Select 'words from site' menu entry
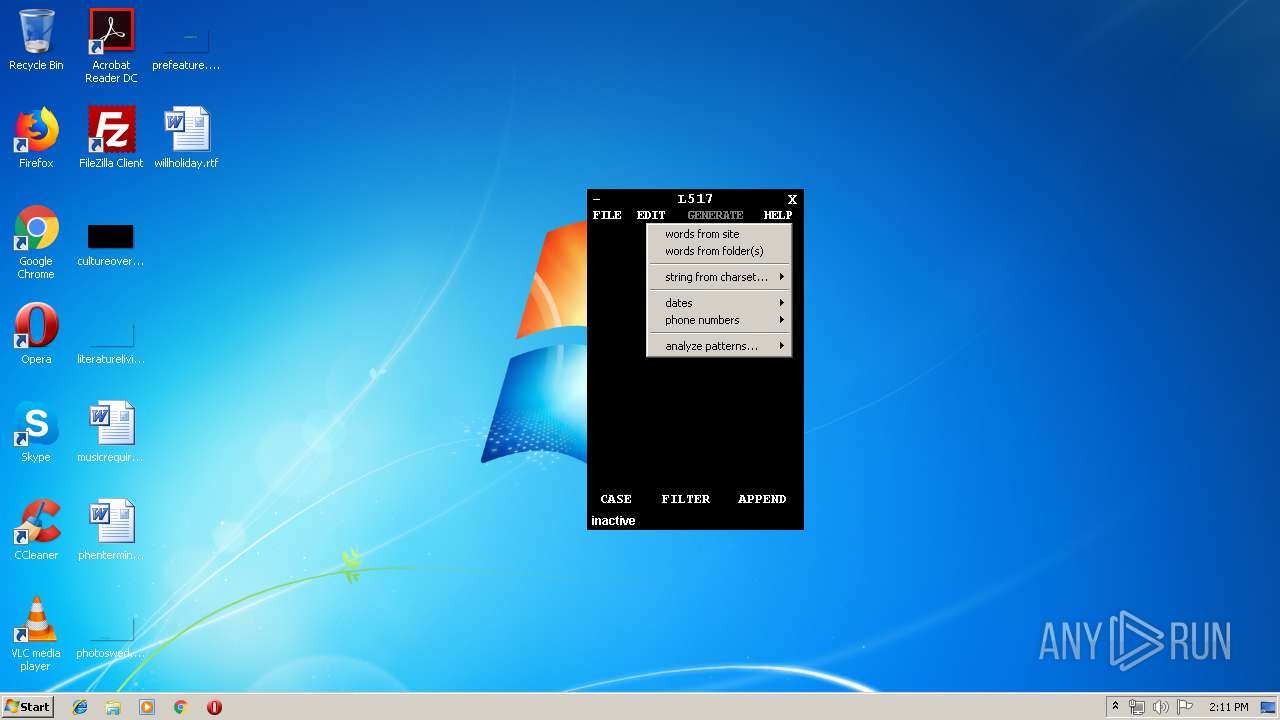The width and height of the screenshot is (1280, 720). [719, 234]
